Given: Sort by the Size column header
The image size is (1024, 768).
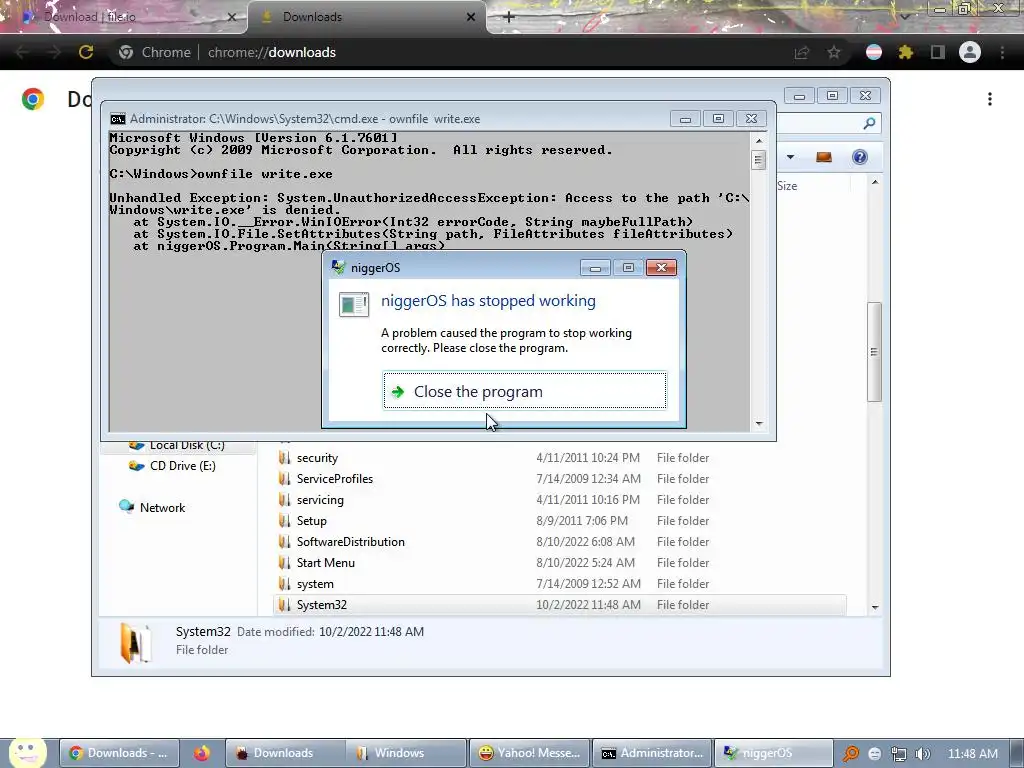Looking at the screenshot, I should [x=787, y=185].
